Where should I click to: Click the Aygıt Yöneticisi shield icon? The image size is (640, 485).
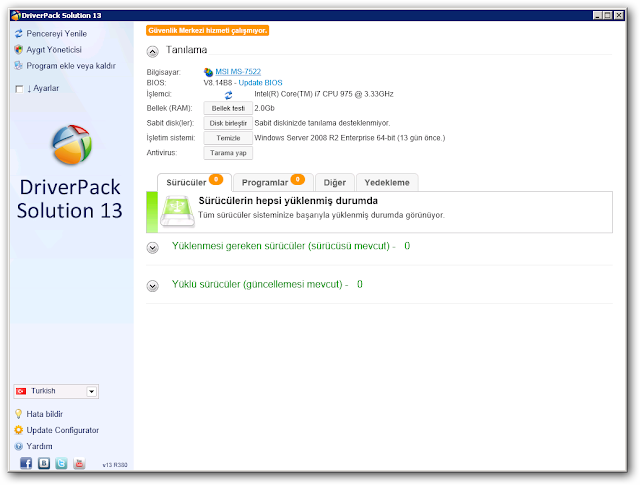tap(18, 49)
